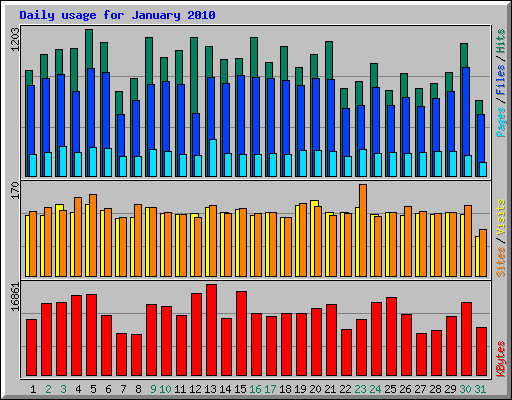Click the "Hits" legend label
Image resolution: width=512 pixels, height=400 pixels.
pyautogui.click(x=500, y=41)
